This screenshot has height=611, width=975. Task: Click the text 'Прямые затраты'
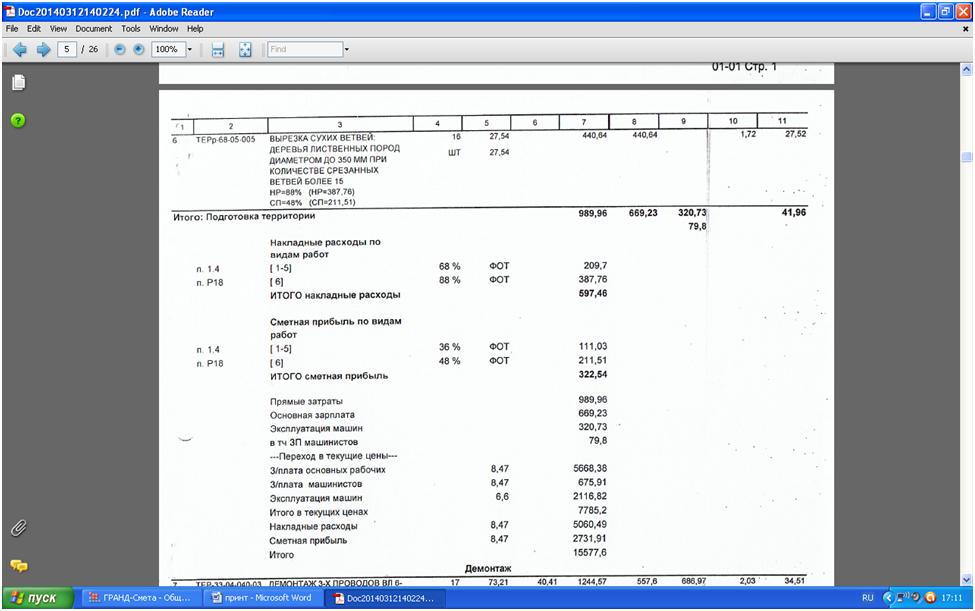(306, 402)
